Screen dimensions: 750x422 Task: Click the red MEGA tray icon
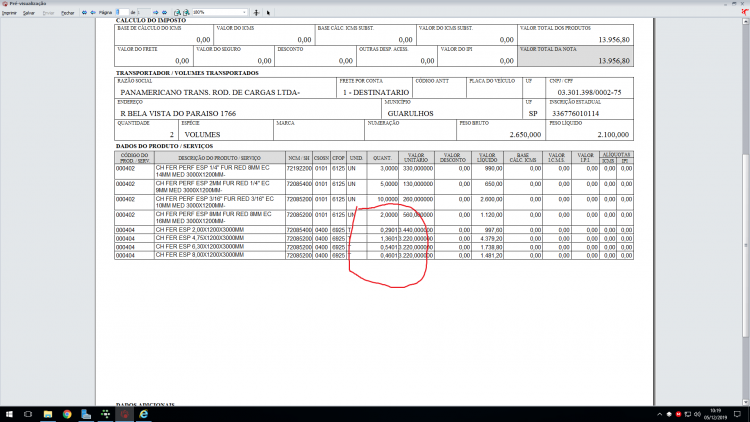pos(678,414)
